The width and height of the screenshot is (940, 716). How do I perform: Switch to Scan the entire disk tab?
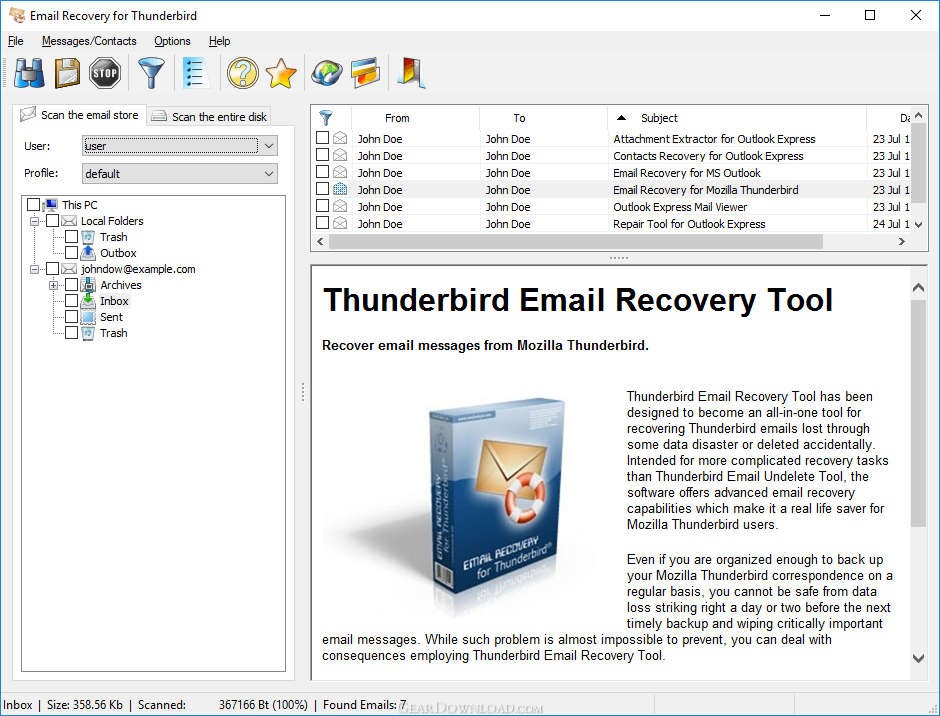click(x=209, y=116)
